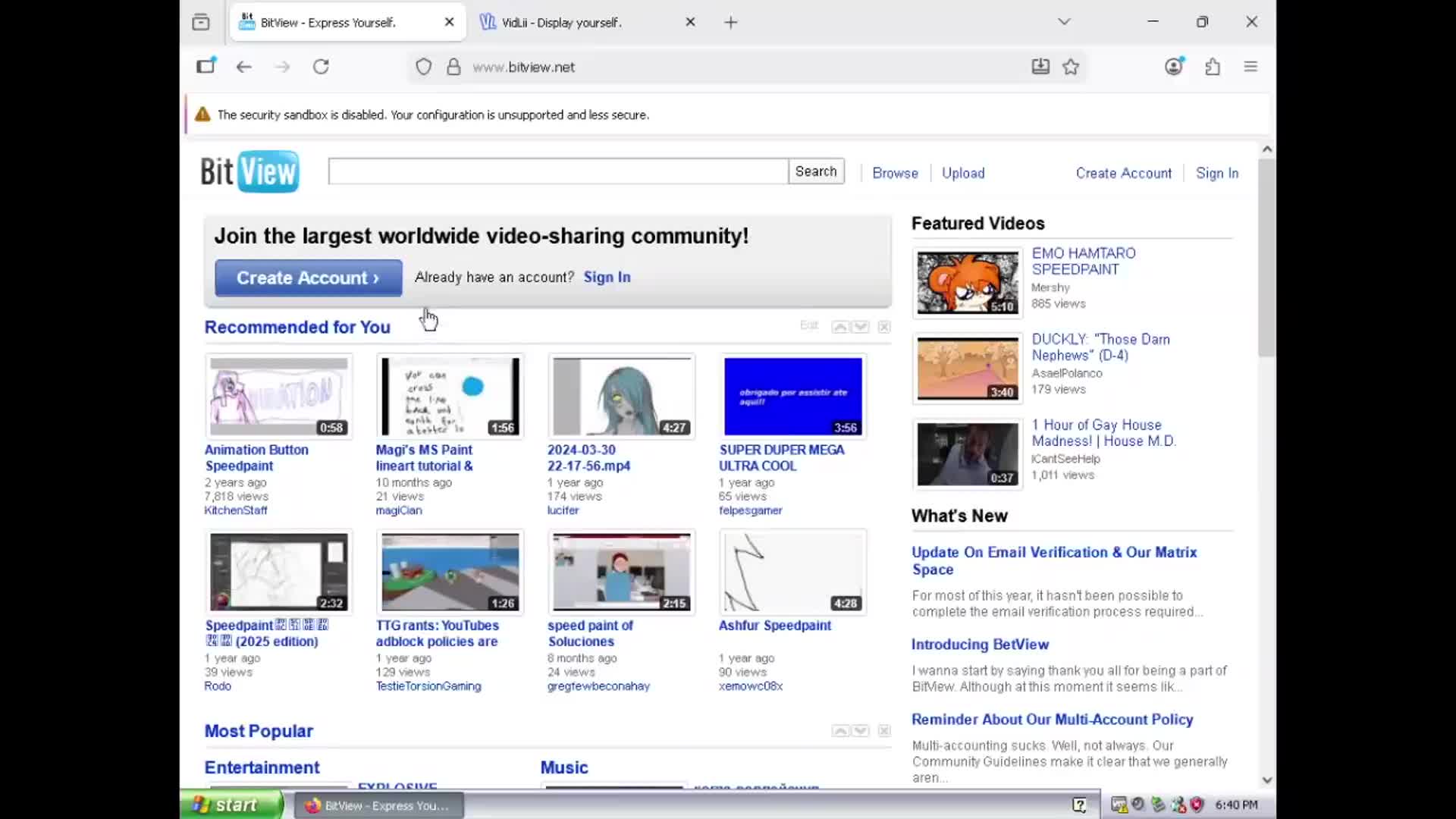Move Most Popular section up
Image resolution: width=1456 pixels, height=819 pixels.
(839, 731)
